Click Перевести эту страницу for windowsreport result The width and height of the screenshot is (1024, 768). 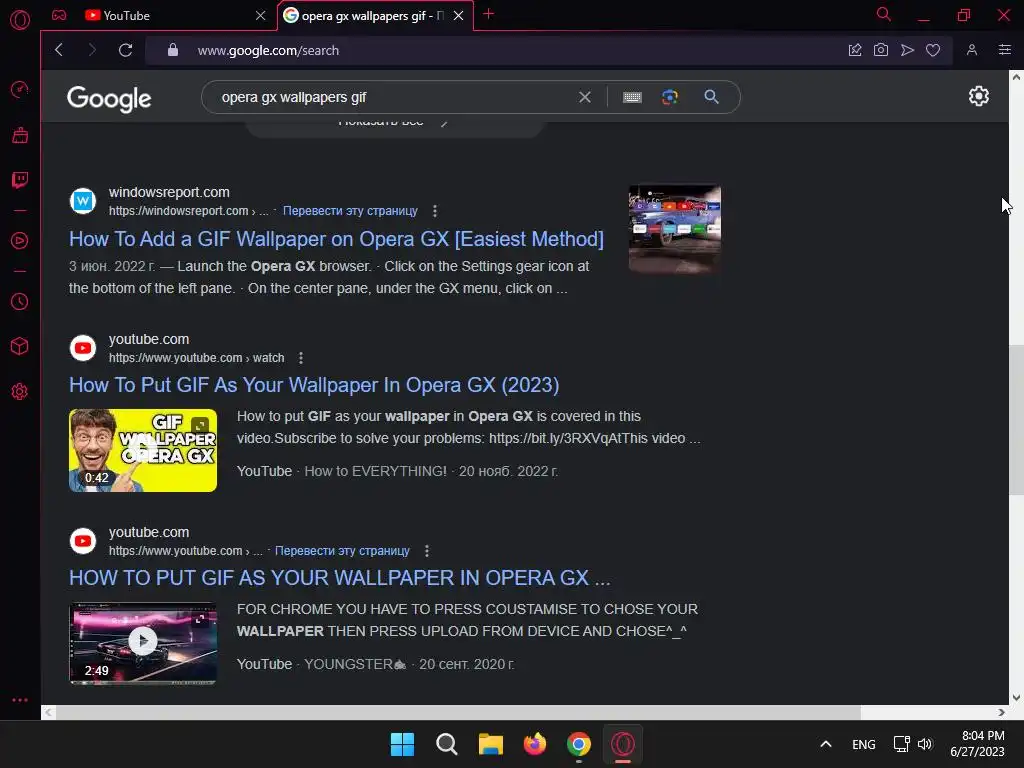tap(350, 211)
